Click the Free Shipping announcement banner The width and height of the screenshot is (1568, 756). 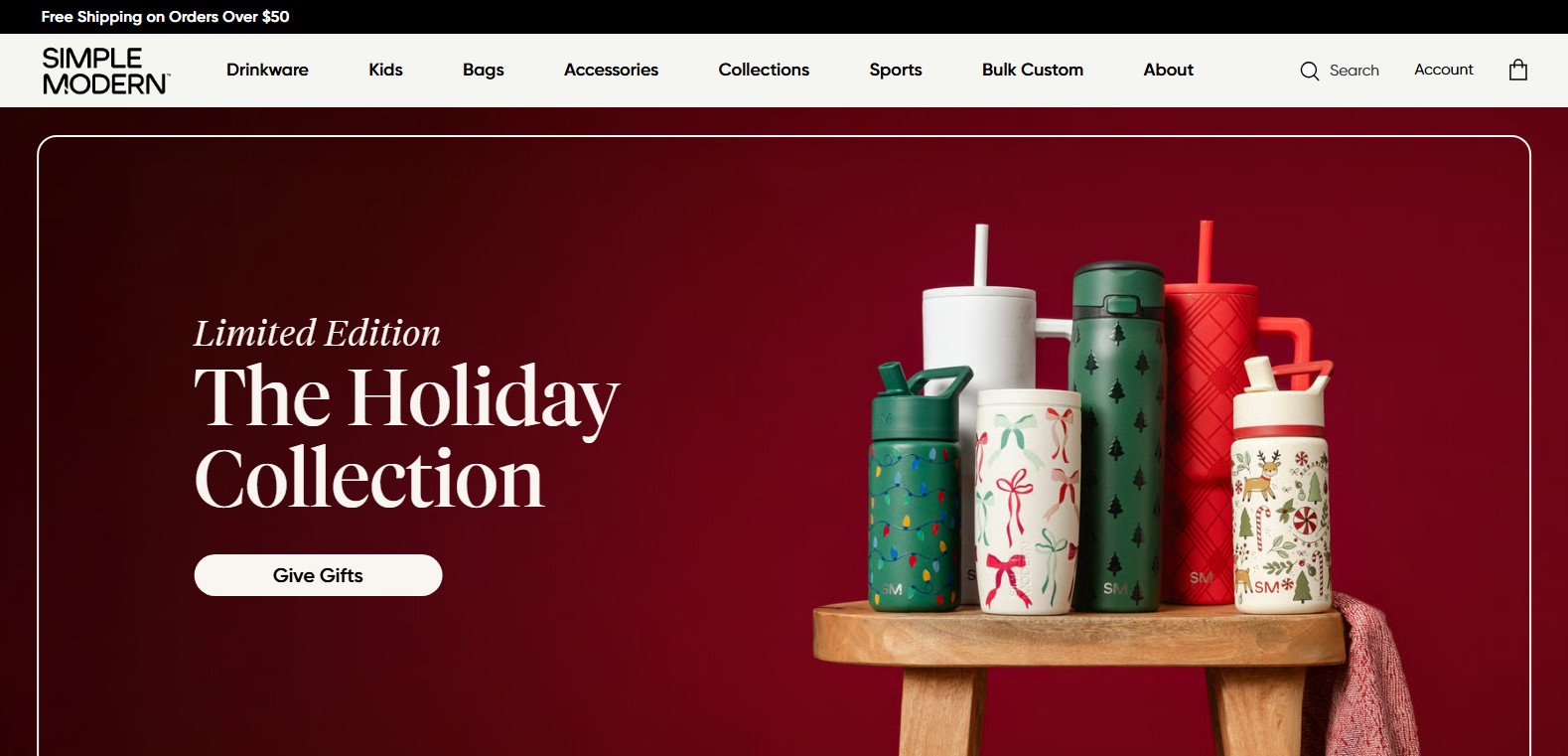165,17
